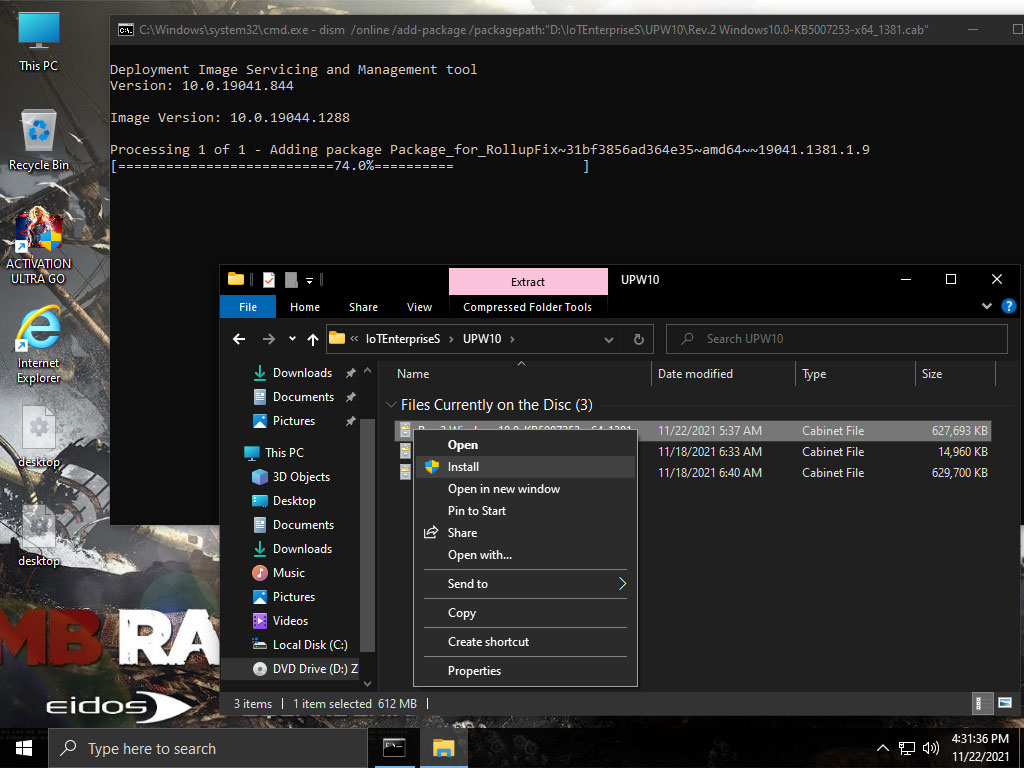This screenshot has height=768, width=1024.
Task: Click the Search UPW10 input box
Action: (x=837, y=339)
